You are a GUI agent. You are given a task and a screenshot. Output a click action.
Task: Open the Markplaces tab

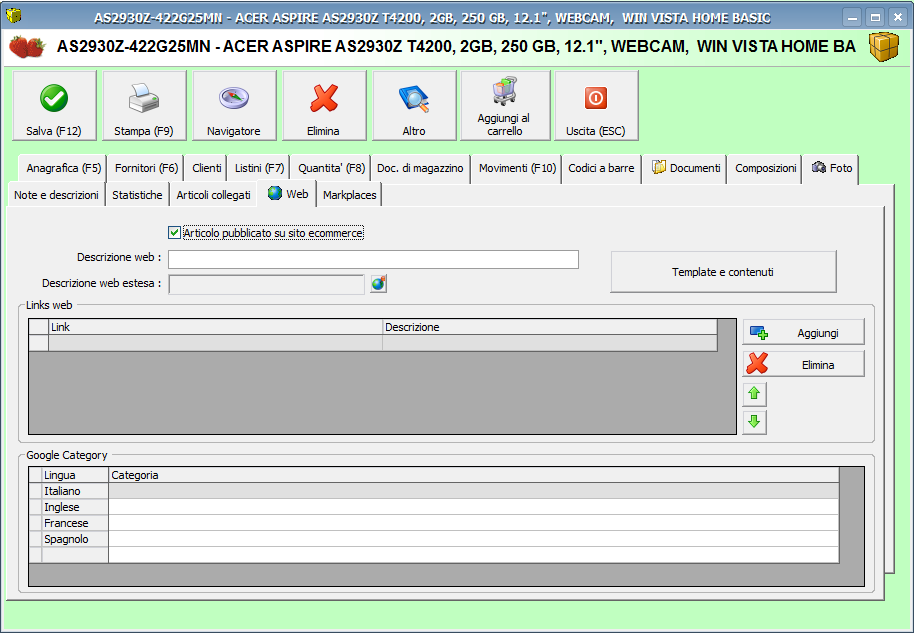coord(349,195)
